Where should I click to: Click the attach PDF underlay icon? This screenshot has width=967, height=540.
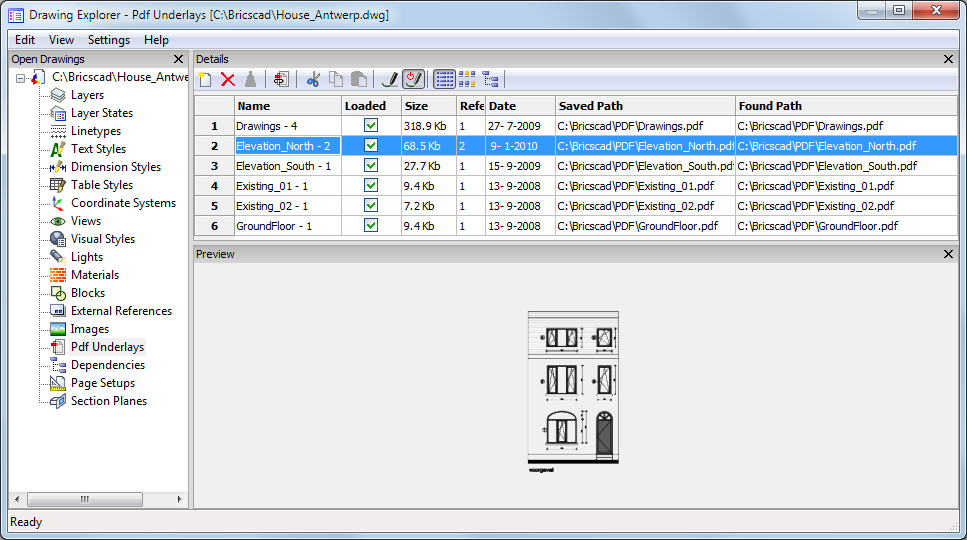pos(281,80)
